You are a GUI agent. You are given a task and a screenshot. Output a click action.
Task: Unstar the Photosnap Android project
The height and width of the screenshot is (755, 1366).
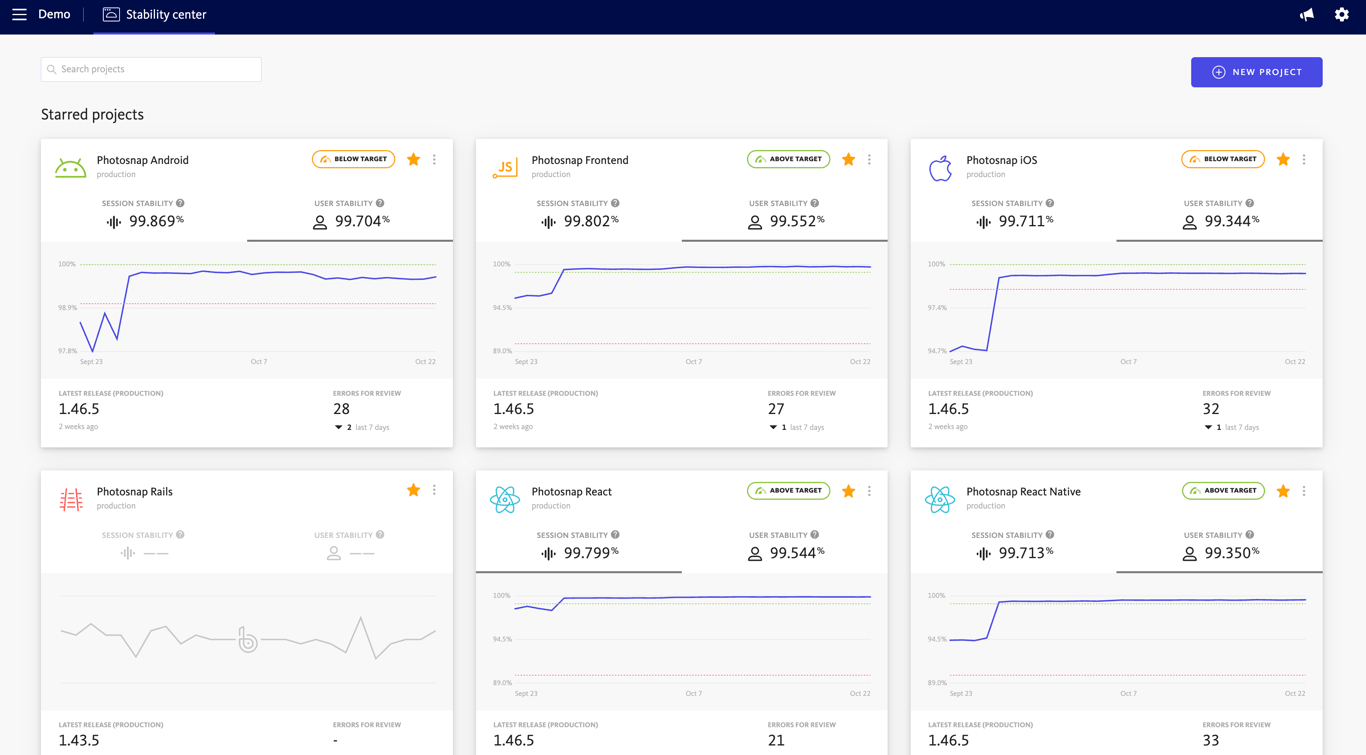[413, 159]
